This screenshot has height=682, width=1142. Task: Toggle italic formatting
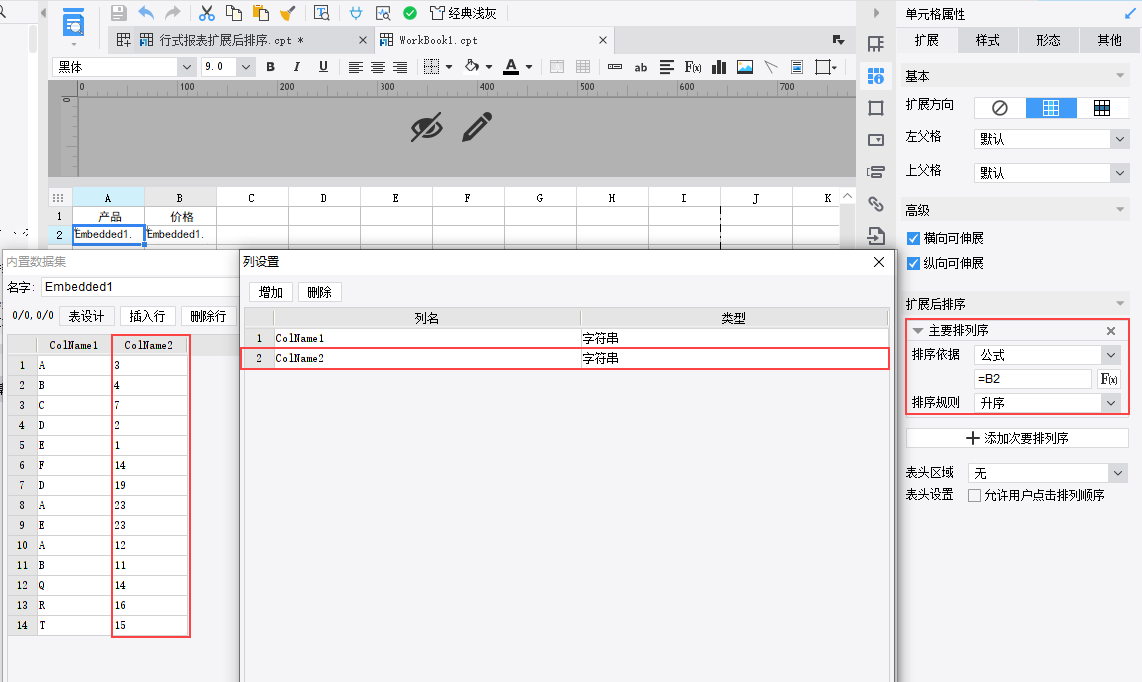(296, 67)
